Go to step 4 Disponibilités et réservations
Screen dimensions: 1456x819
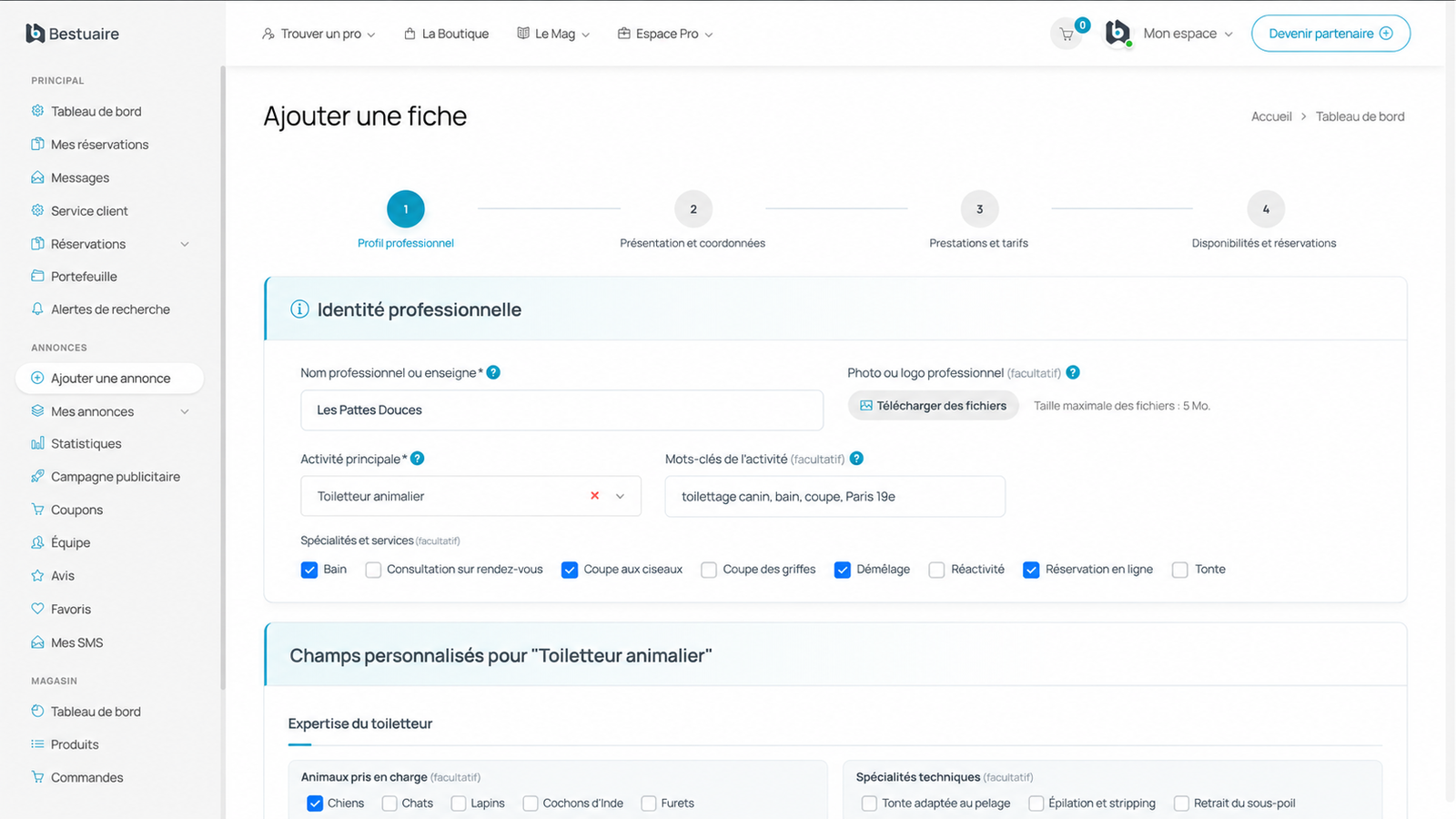coord(1266,209)
